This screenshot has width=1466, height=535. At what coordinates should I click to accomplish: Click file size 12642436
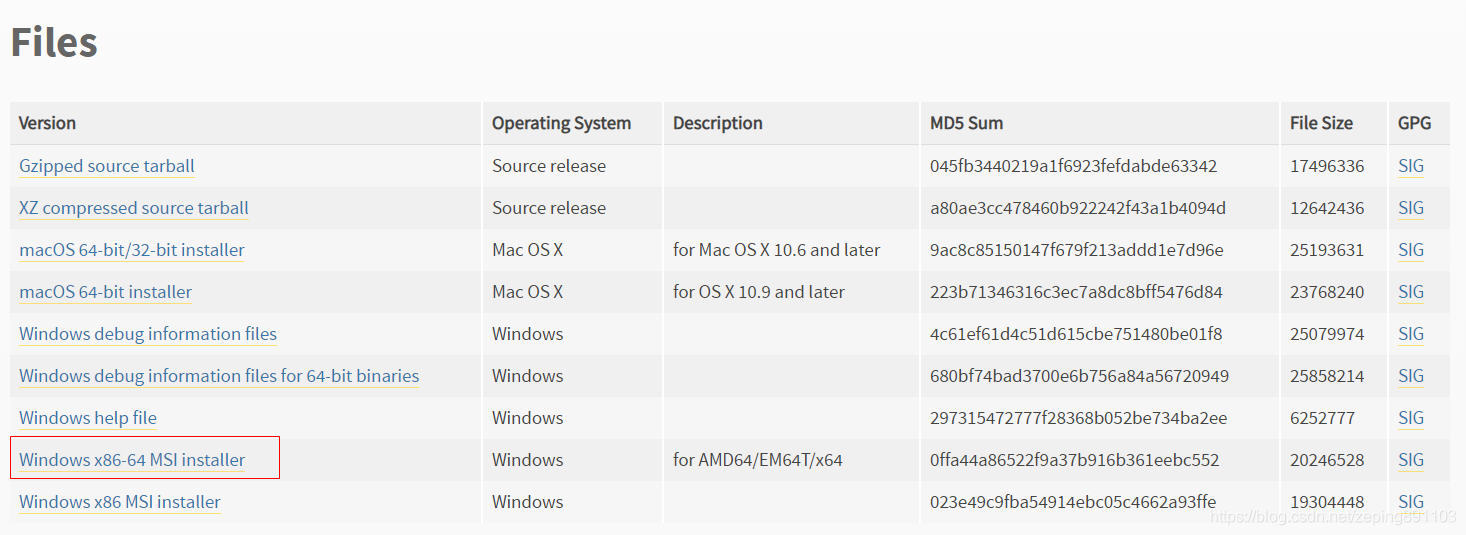[x=1327, y=208]
